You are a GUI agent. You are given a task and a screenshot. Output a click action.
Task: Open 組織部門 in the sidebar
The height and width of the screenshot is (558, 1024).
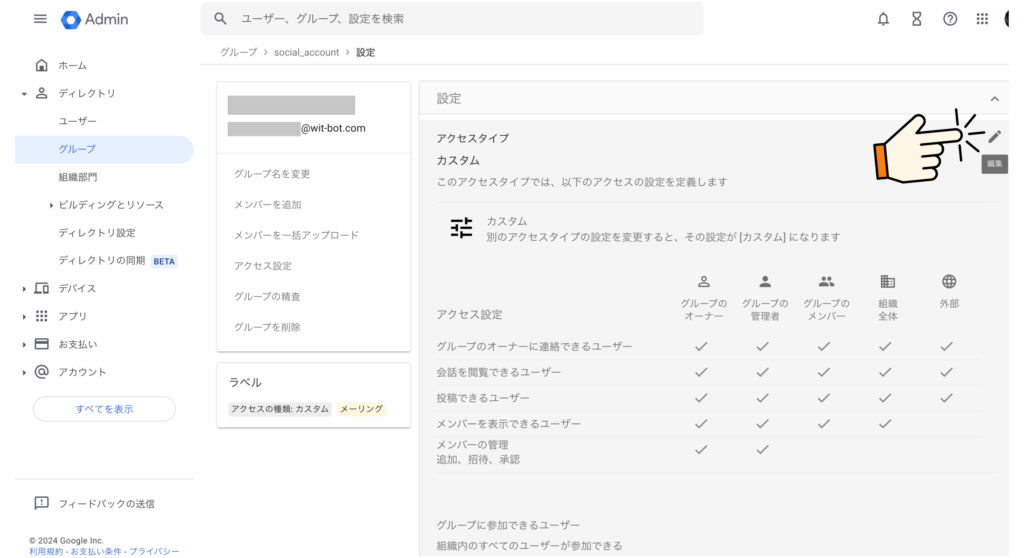tap(78, 177)
